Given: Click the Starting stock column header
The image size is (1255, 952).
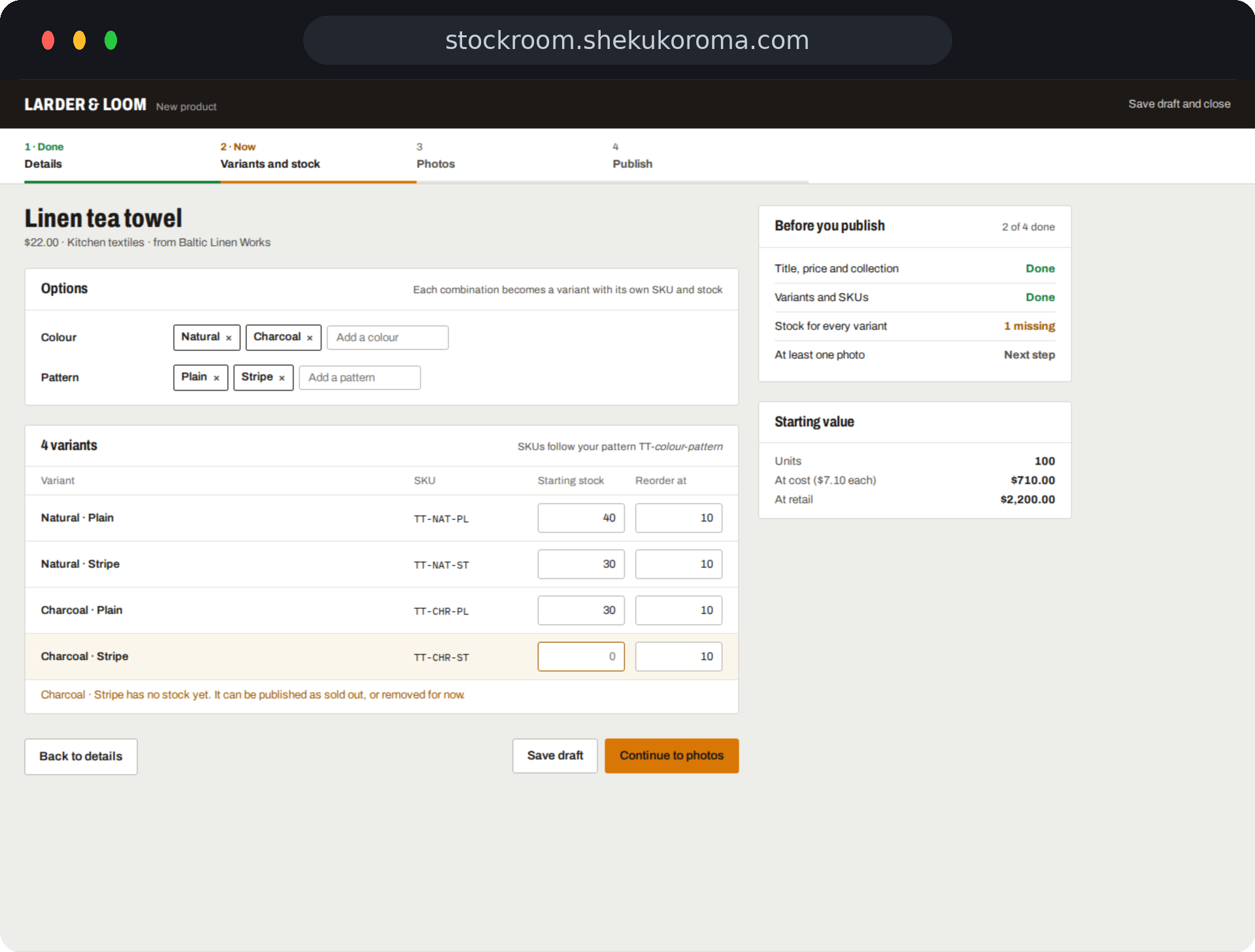Looking at the screenshot, I should [x=571, y=481].
